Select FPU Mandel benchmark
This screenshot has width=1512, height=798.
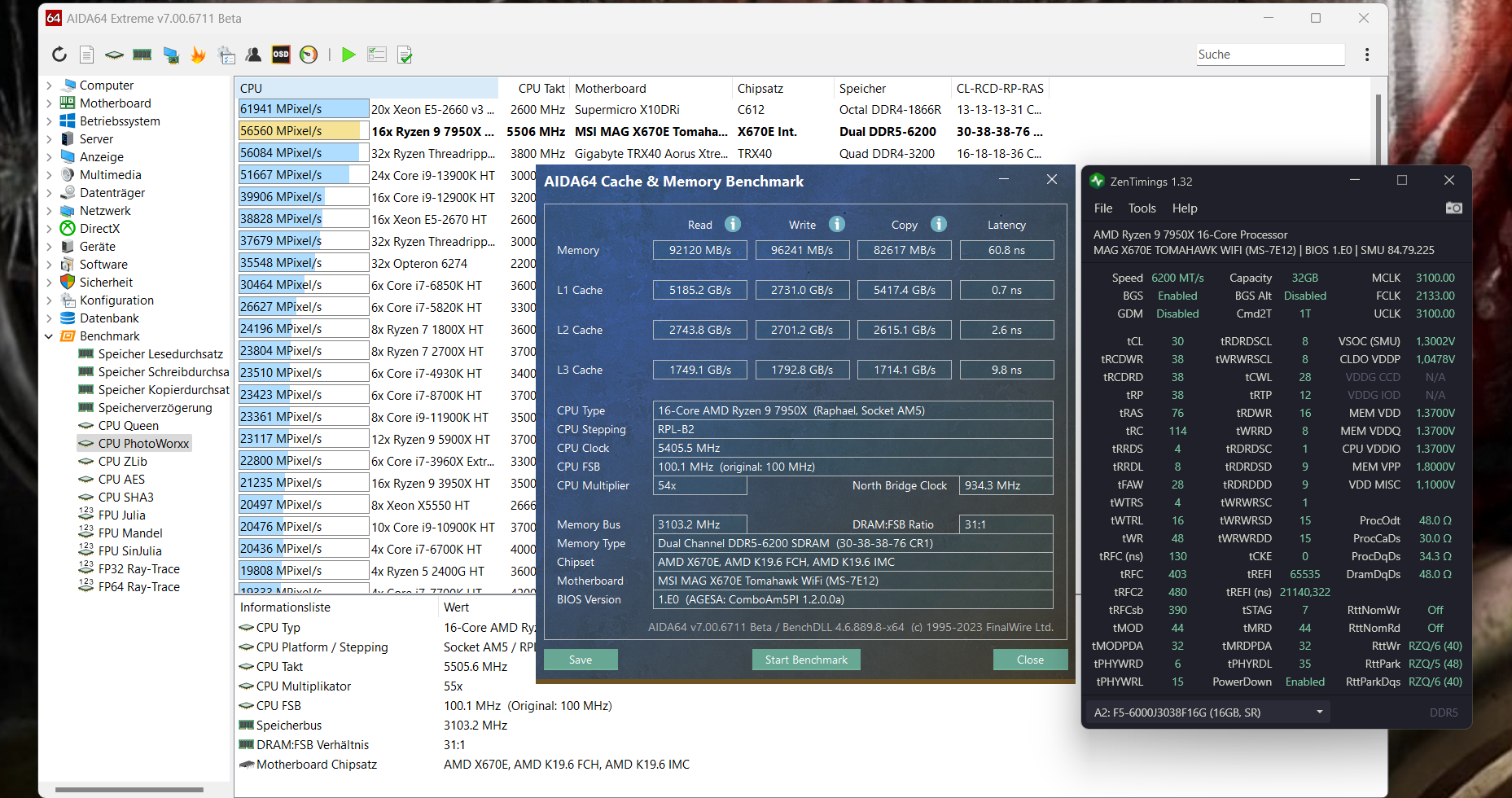[121, 533]
